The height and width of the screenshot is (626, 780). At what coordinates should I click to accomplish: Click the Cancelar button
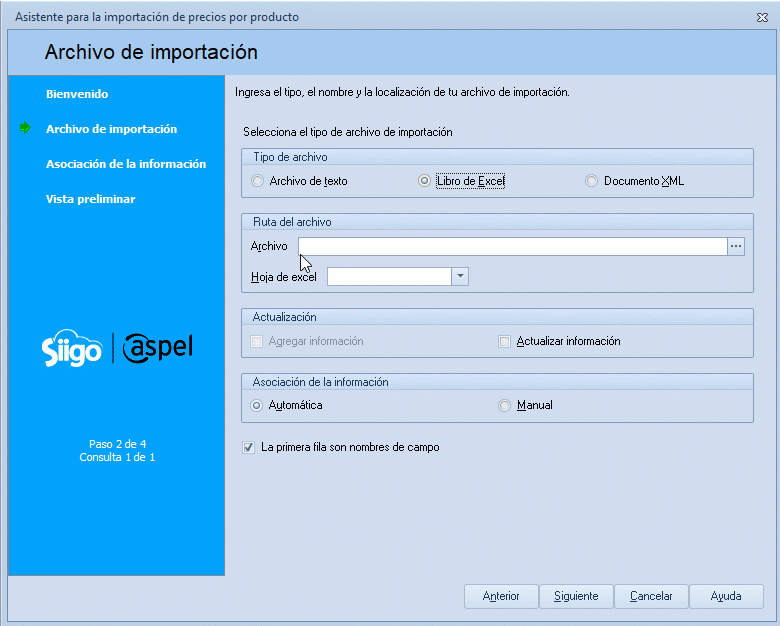pos(651,596)
